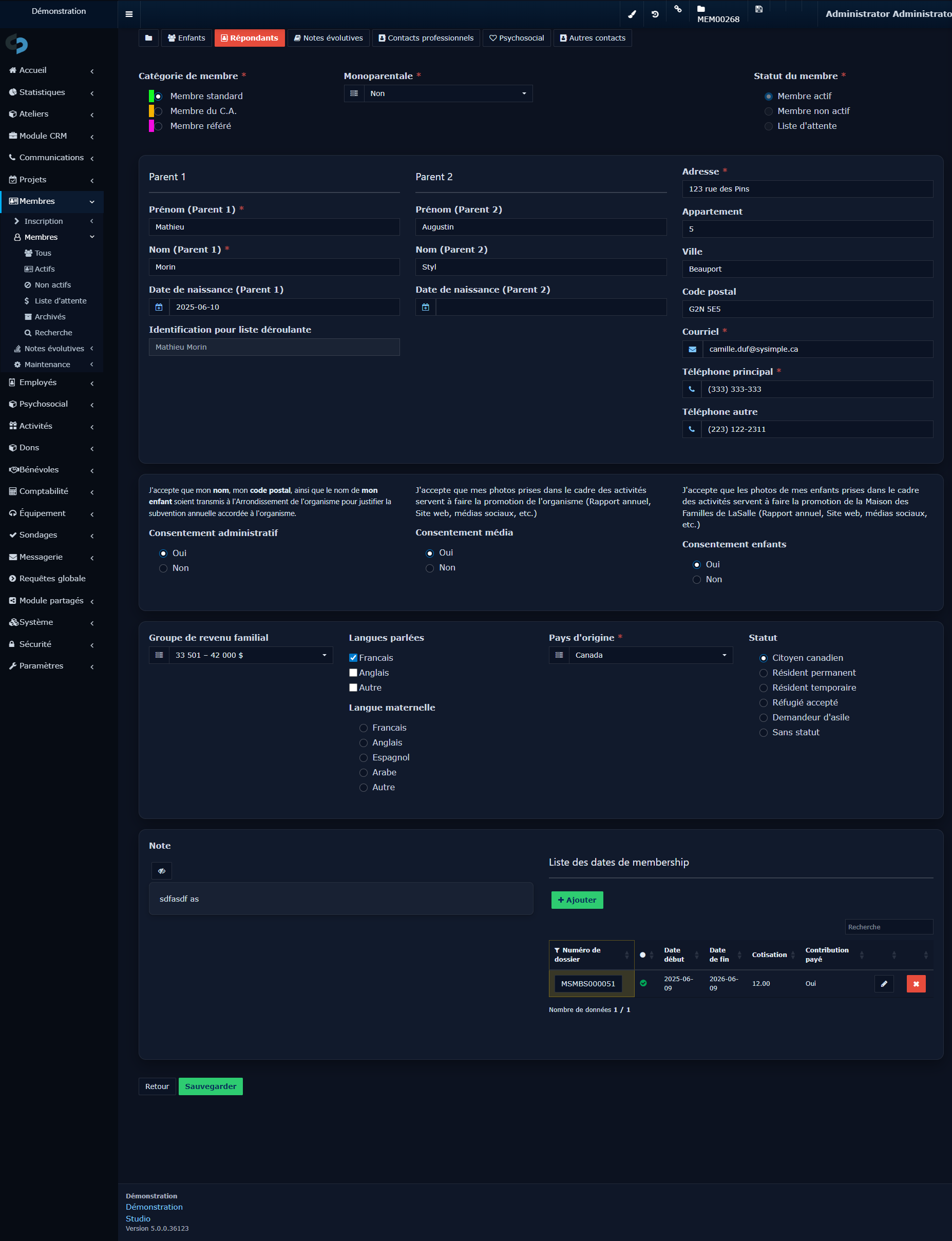This screenshot has height=1241, width=952.
Task: Click Ajouter to add membership date
Action: [577, 900]
